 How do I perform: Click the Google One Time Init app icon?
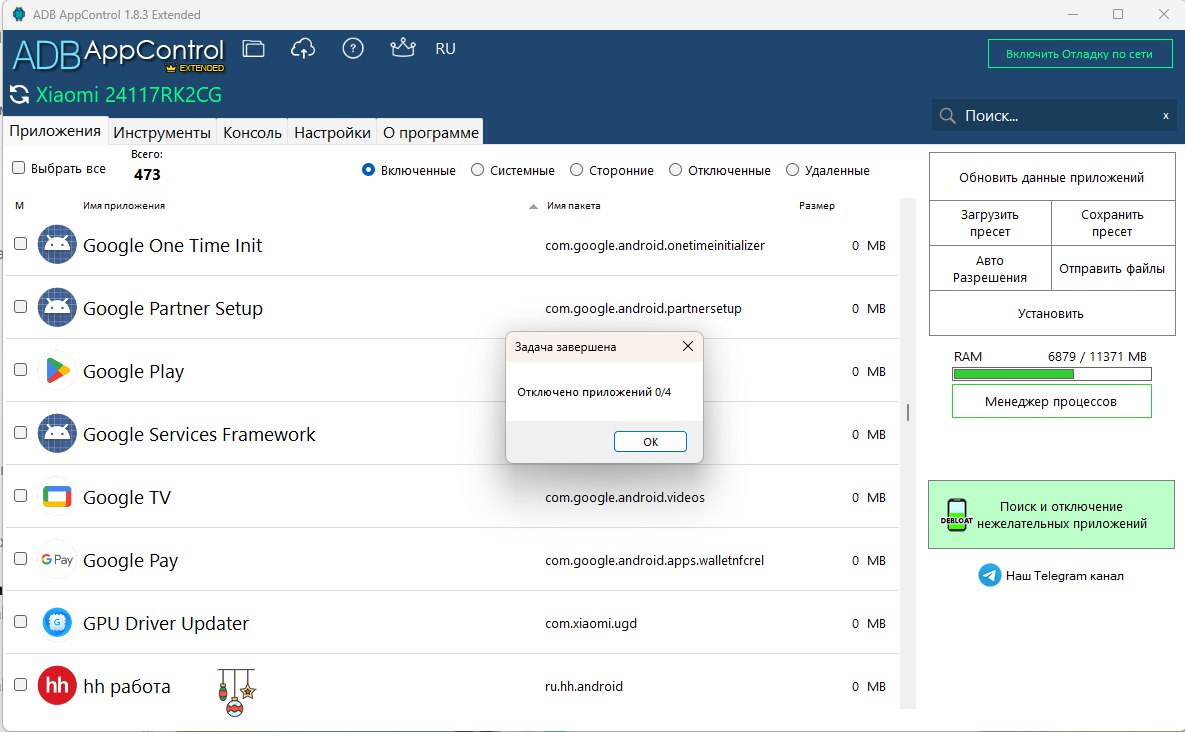[57, 245]
